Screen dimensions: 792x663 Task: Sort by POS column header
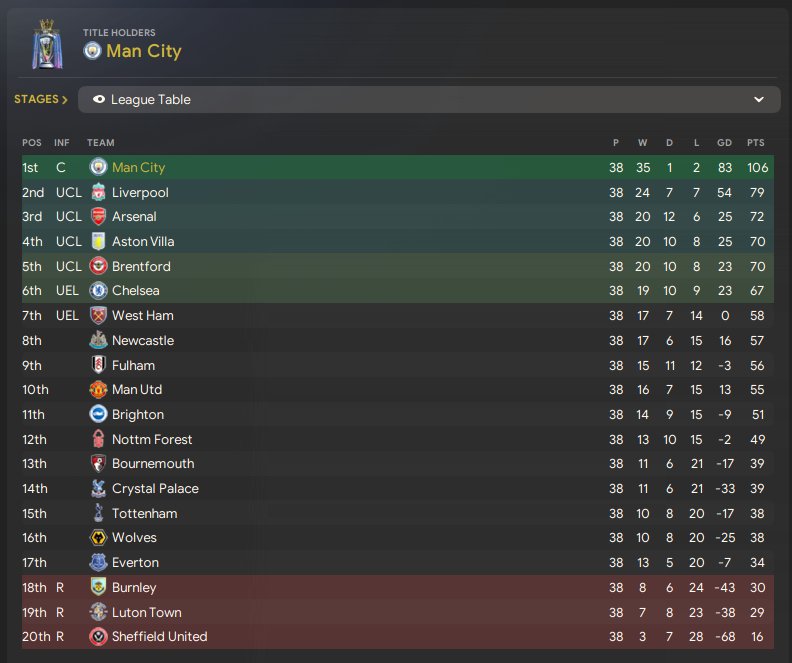click(x=32, y=143)
